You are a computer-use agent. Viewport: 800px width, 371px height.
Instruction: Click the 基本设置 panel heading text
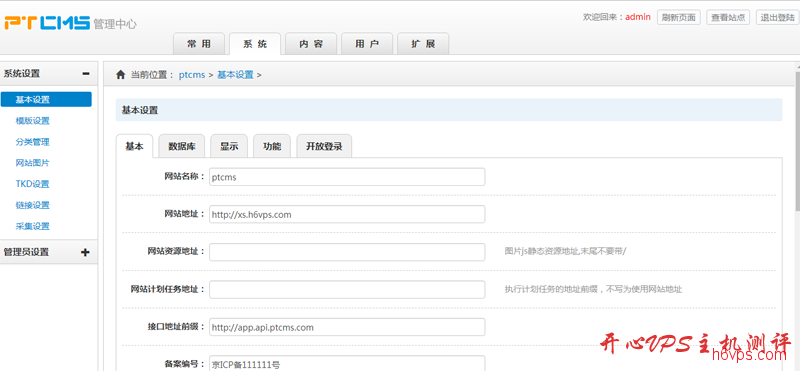tap(140, 110)
